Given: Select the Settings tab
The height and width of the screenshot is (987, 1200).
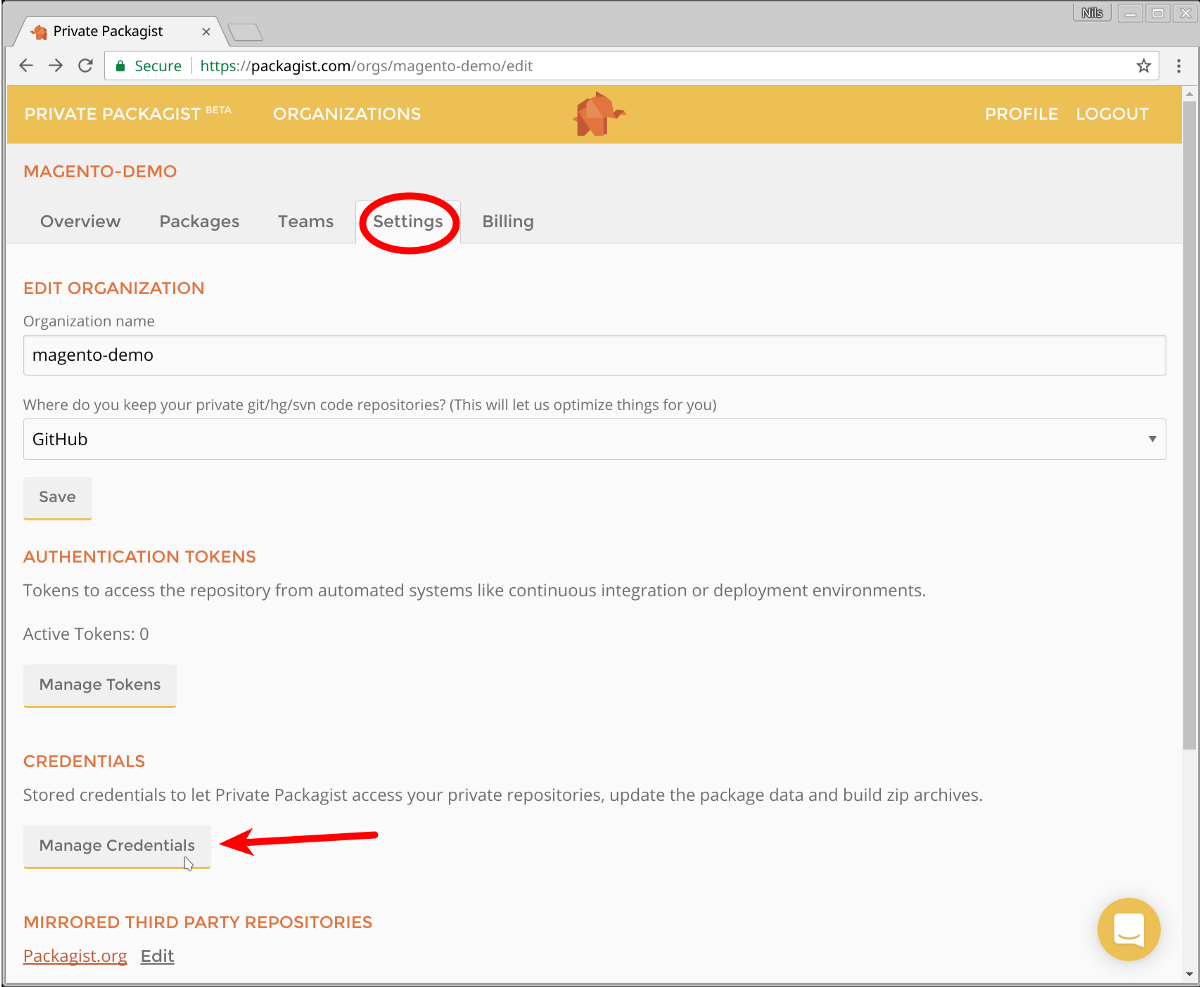Looking at the screenshot, I should [408, 221].
